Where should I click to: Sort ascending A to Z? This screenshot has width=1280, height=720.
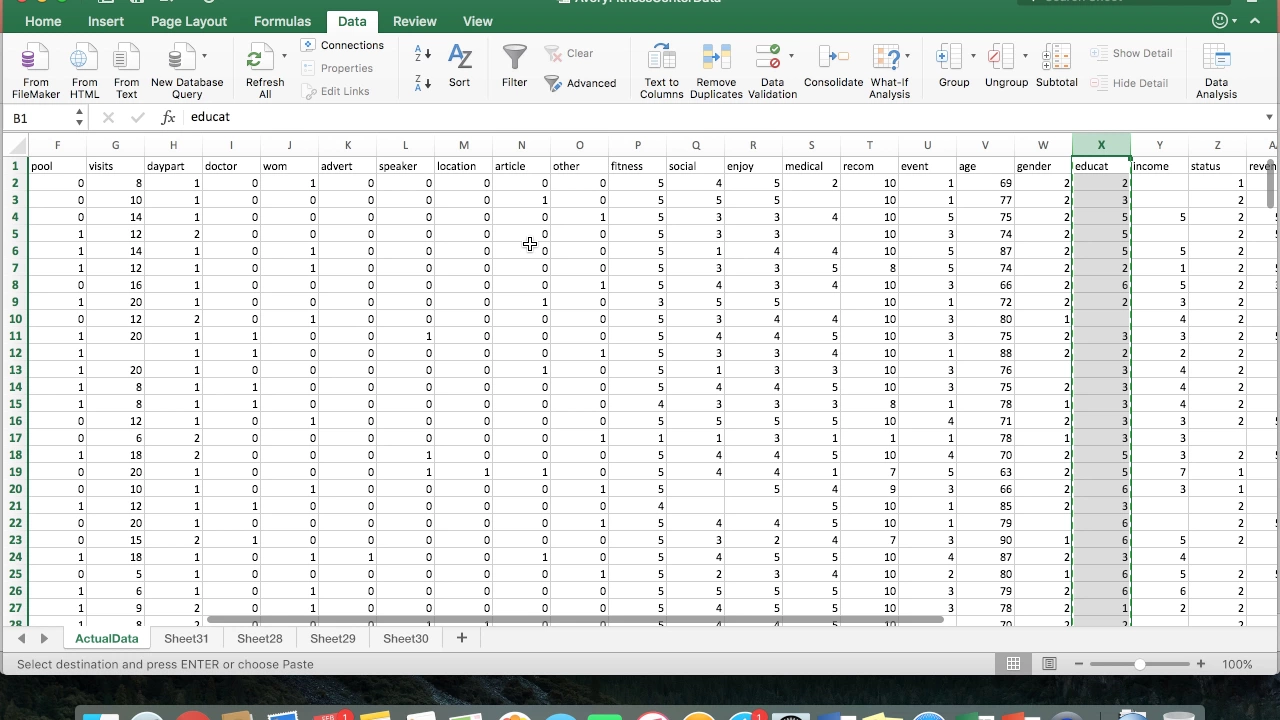point(422,54)
